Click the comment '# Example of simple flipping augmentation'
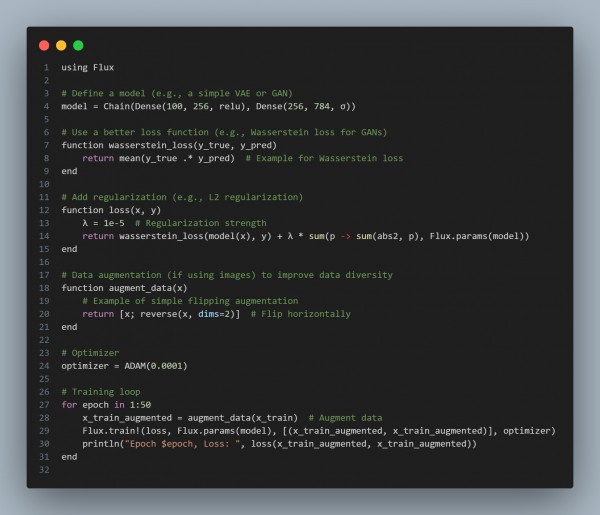Image resolution: width=600 pixels, height=515 pixels. tap(190, 301)
